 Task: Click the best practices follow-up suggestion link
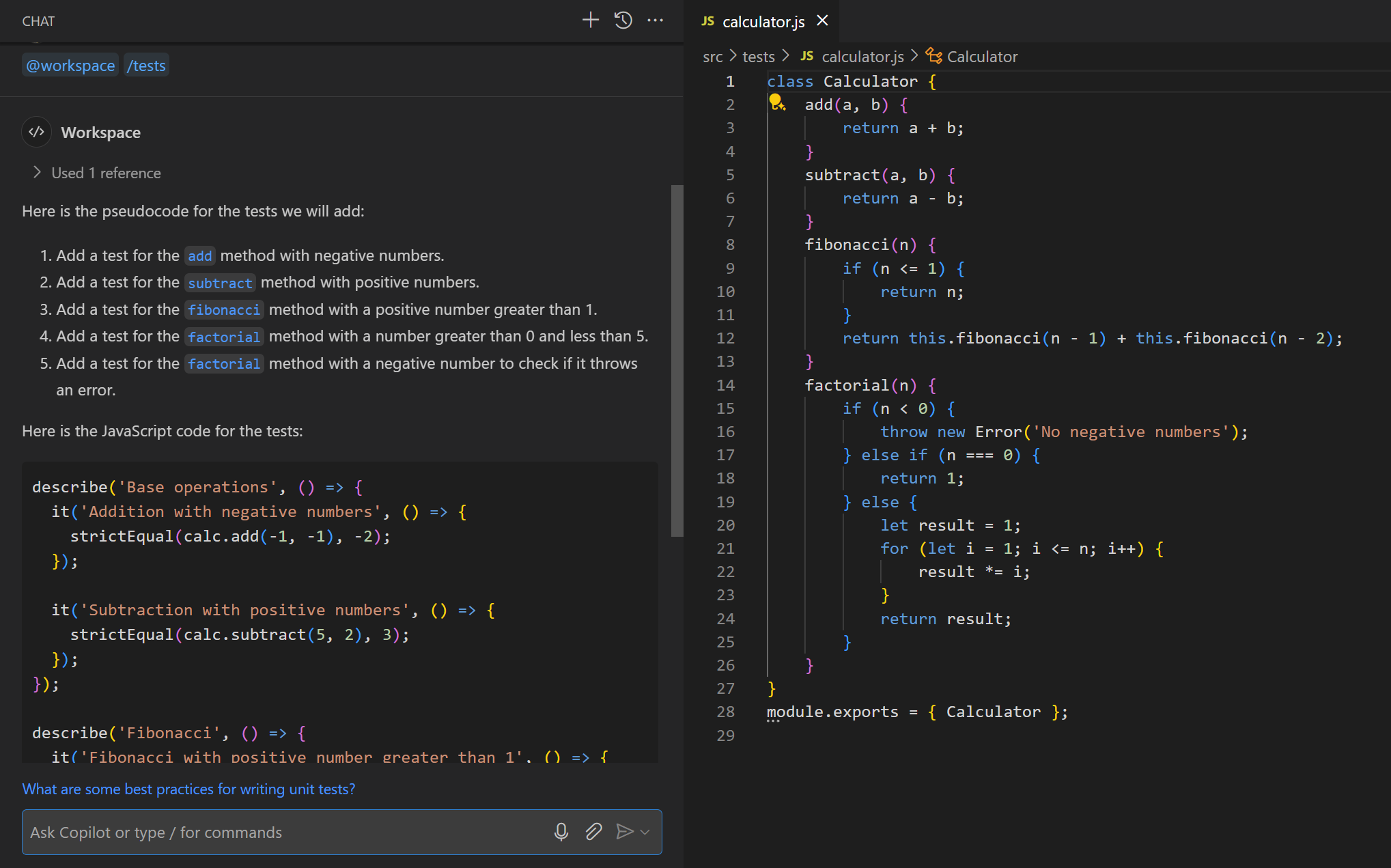click(188, 789)
